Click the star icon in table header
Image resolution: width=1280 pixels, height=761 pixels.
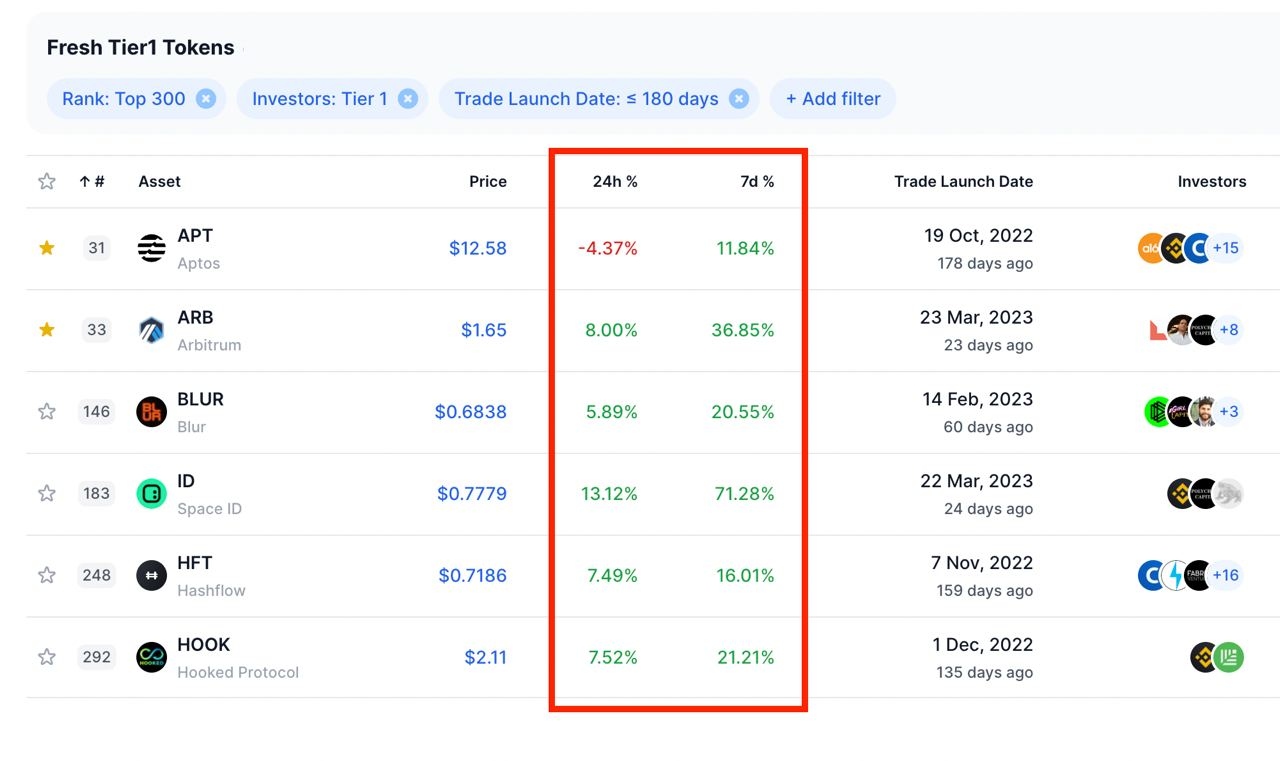click(46, 181)
